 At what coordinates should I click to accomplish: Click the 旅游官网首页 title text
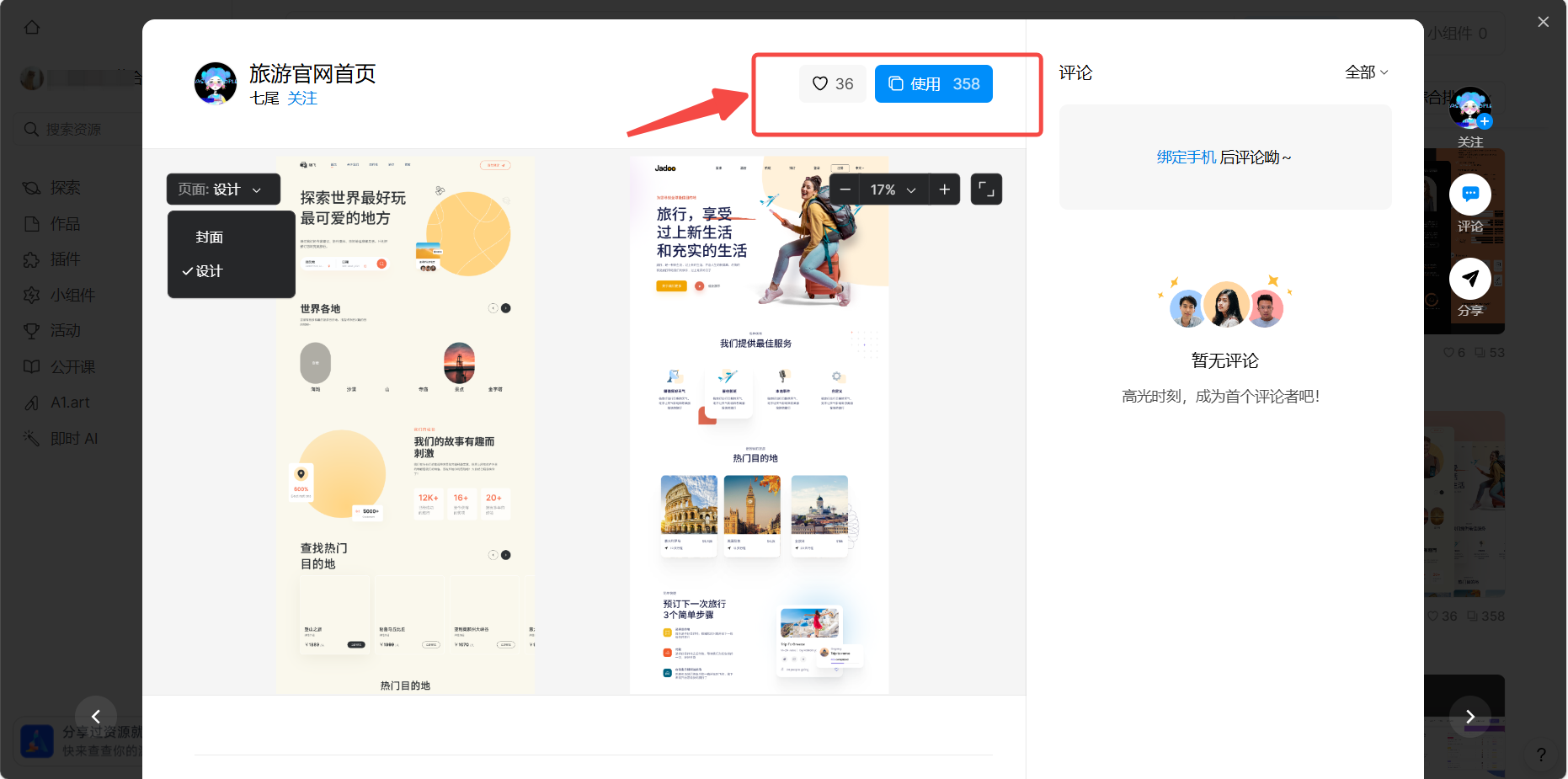click(x=312, y=73)
